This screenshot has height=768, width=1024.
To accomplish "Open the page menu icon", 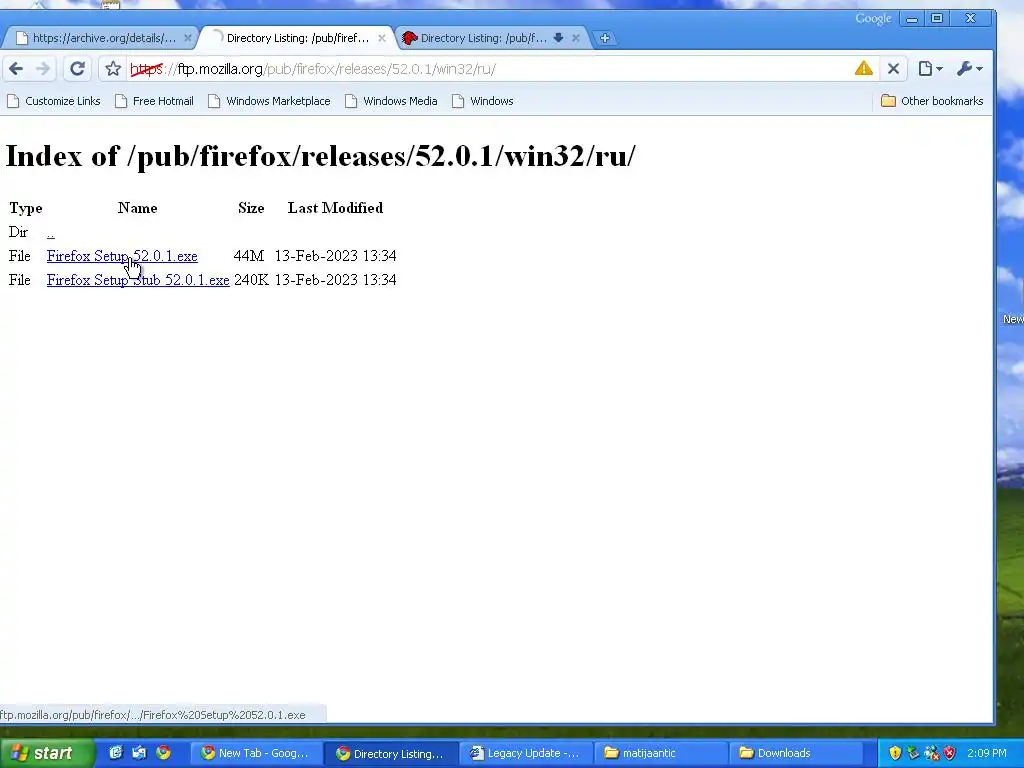I will (930, 69).
